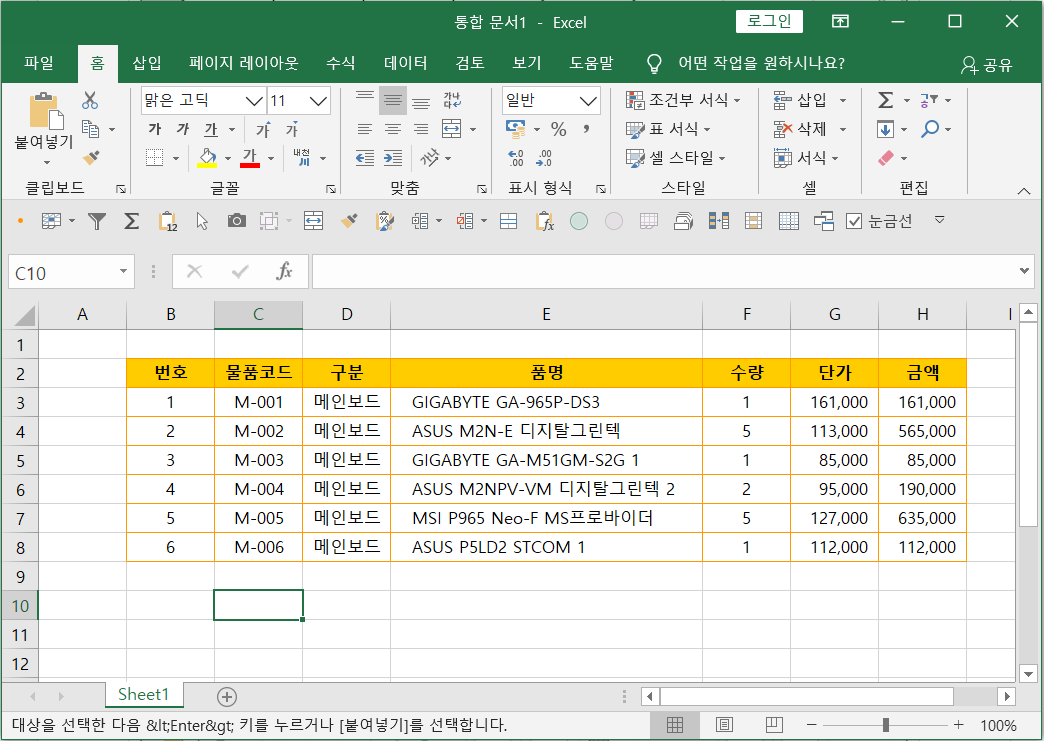The width and height of the screenshot is (1044, 741).
Task: Switch to 페이지 레이아웃 tab
Action: coord(244,63)
